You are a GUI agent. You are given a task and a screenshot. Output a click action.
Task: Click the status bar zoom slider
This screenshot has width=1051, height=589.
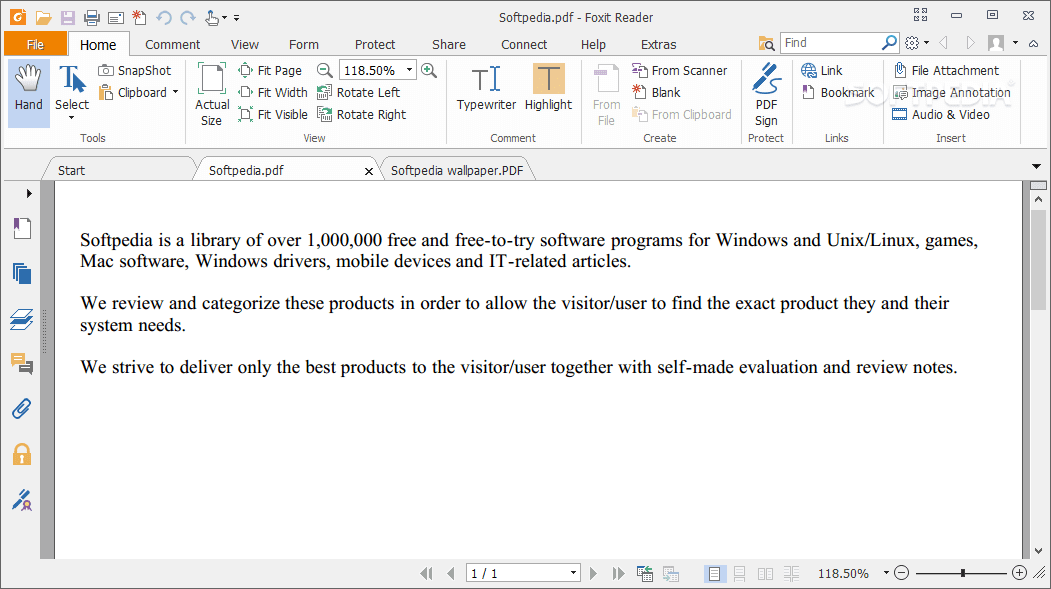click(961, 573)
